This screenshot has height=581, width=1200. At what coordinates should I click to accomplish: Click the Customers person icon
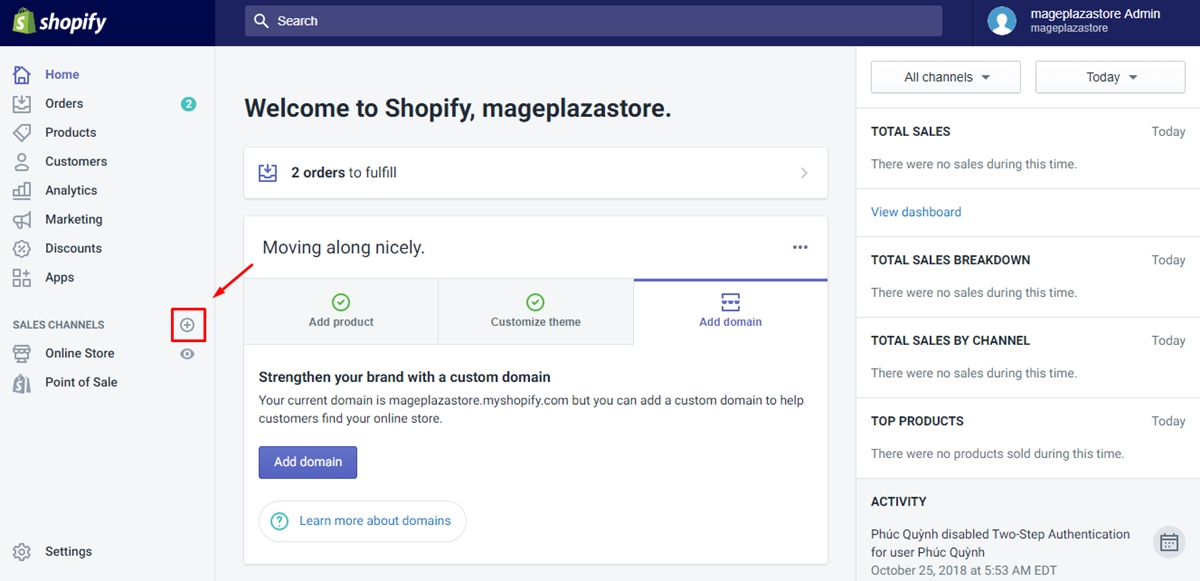pyautogui.click(x=22, y=161)
